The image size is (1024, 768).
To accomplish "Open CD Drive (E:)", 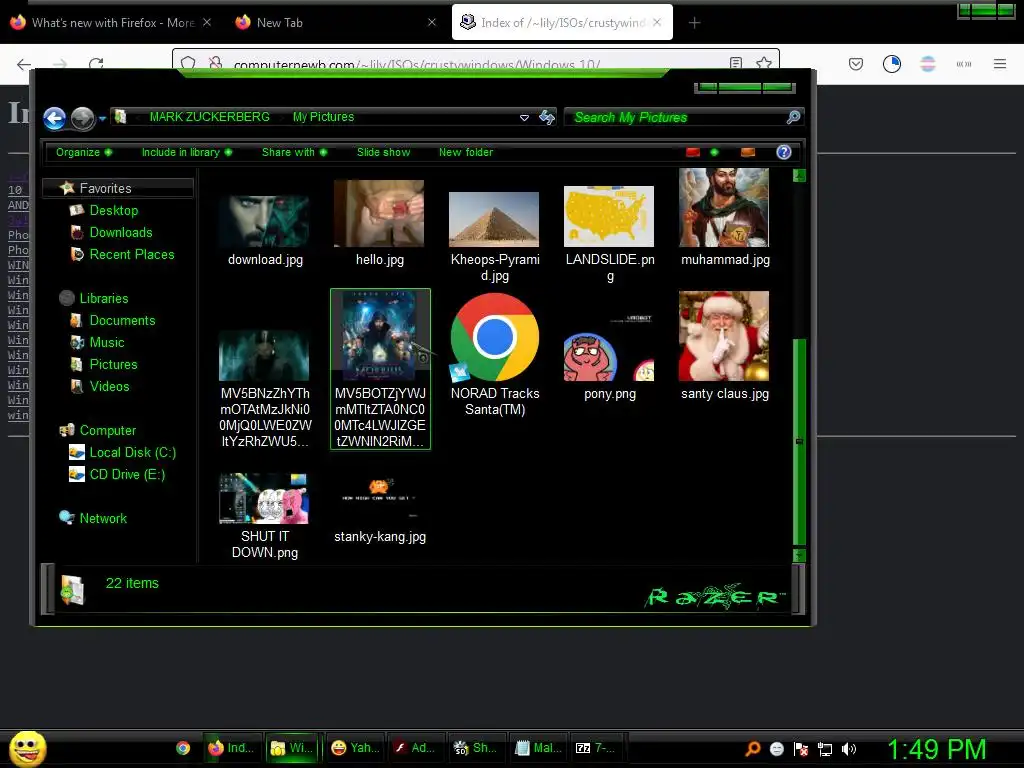I will [x=127, y=475].
